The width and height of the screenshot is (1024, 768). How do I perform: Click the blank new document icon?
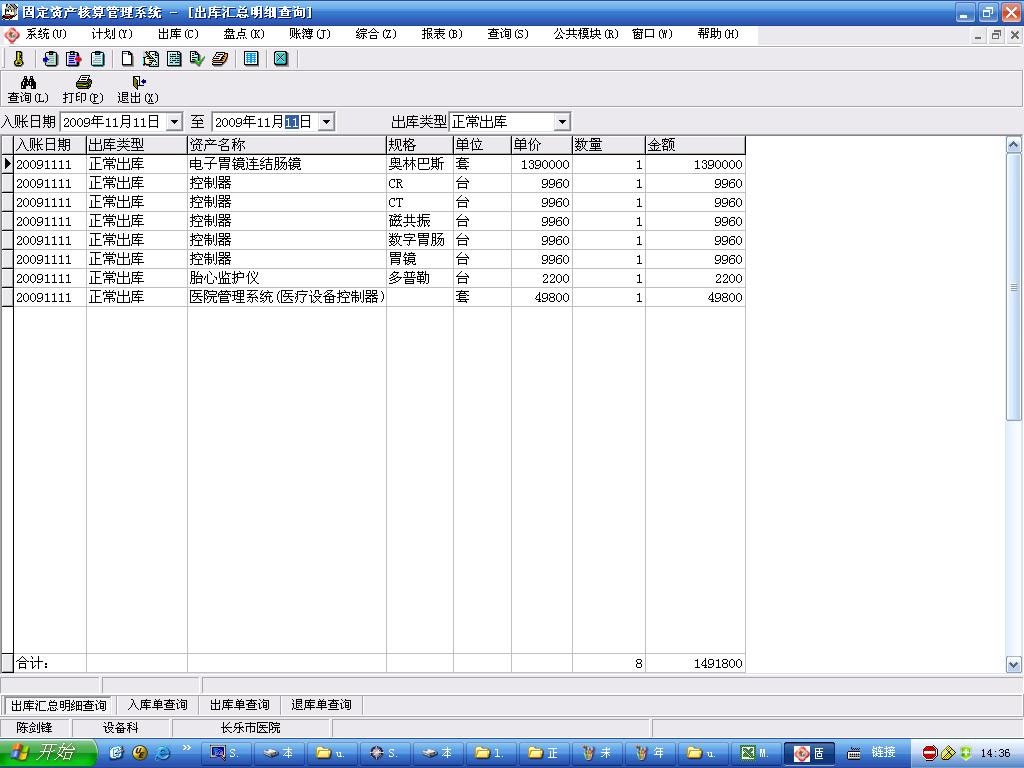(x=127, y=59)
